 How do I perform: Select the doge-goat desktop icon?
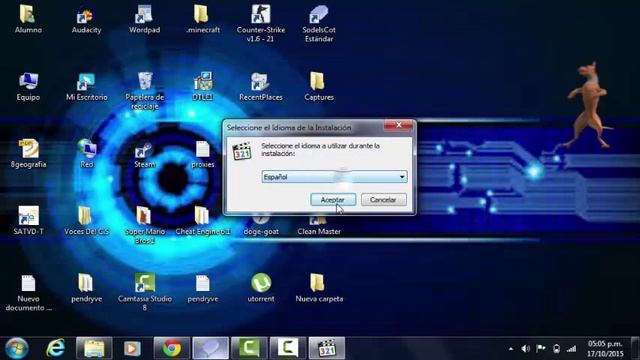260,223
